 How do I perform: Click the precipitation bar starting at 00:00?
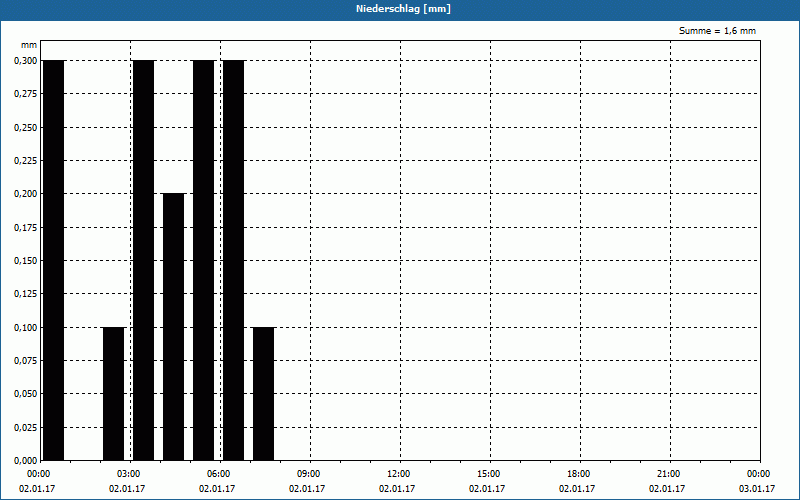pos(54,260)
